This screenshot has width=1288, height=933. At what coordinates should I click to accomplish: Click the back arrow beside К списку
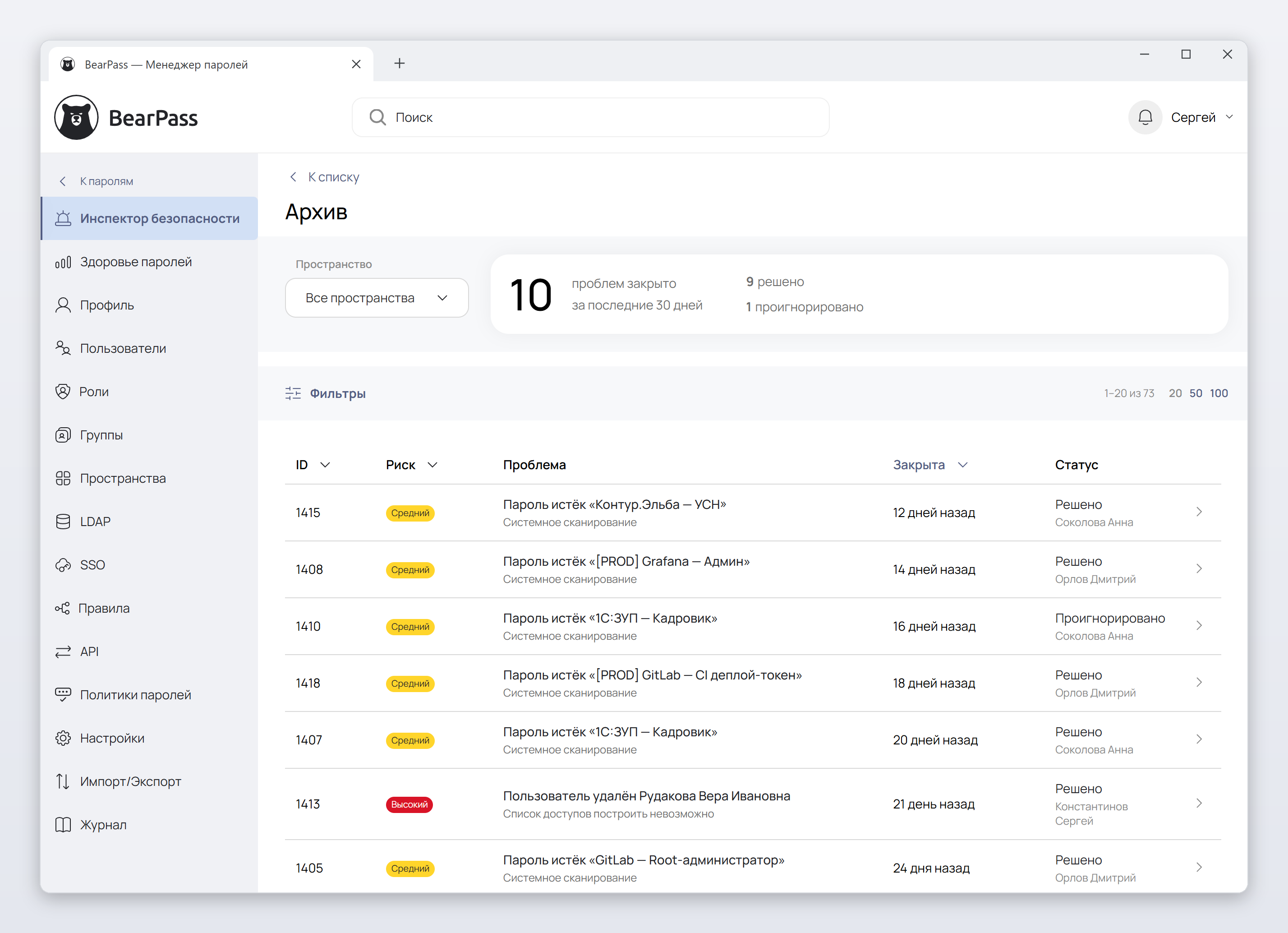[294, 177]
